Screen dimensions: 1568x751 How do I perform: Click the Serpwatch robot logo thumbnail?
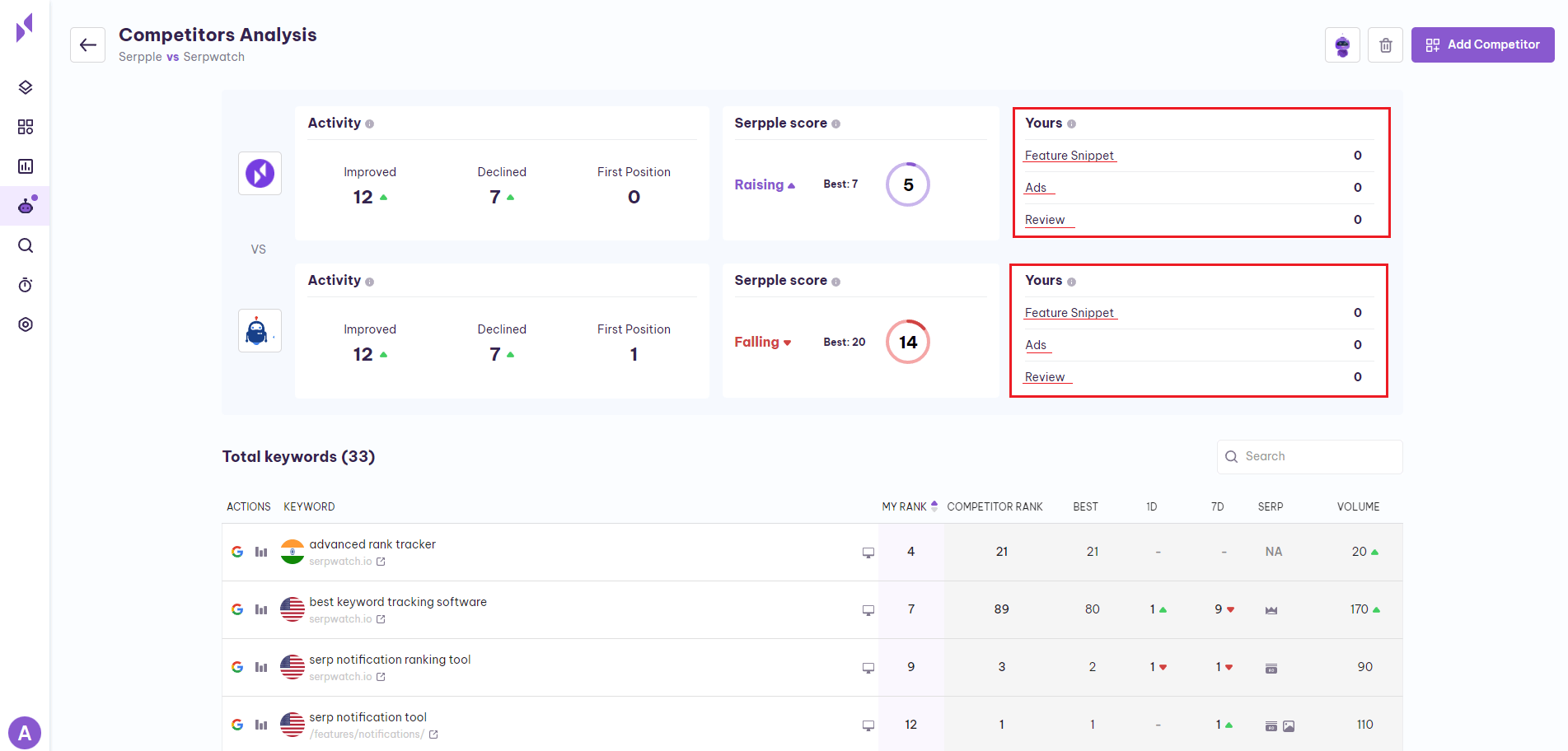tap(260, 330)
